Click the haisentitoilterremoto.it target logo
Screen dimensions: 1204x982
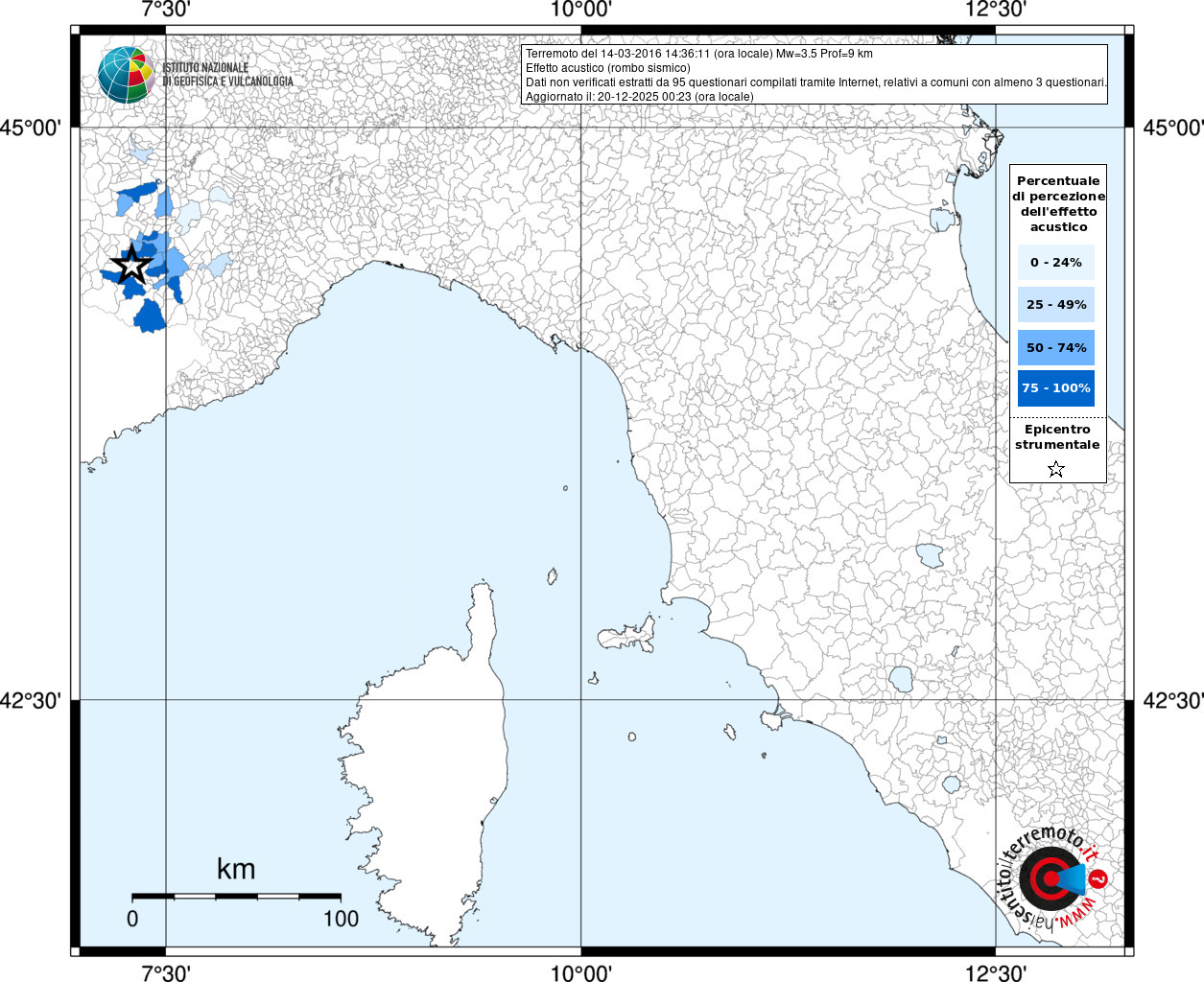click(1053, 878)
